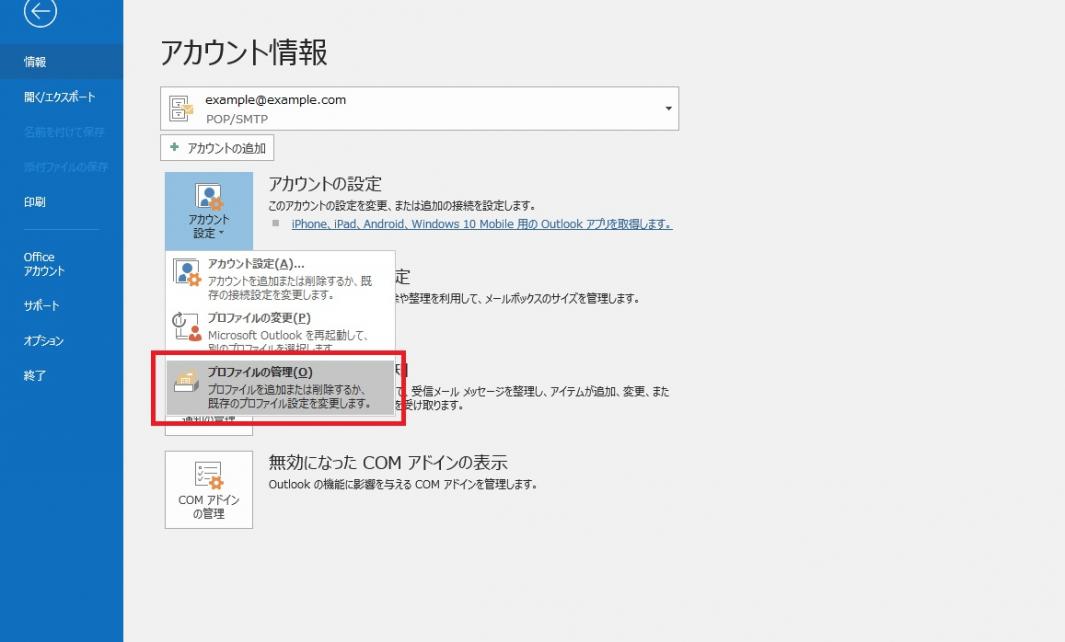Open the アカウント設定 button with gear icon
This screenshot has height=642, width=1065.
(x=208, y=211)
